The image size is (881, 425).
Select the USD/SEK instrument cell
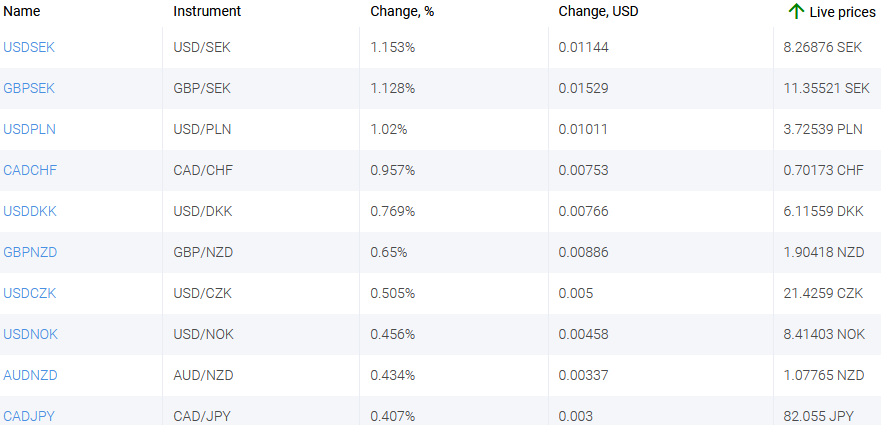click(x=202, y=47)
